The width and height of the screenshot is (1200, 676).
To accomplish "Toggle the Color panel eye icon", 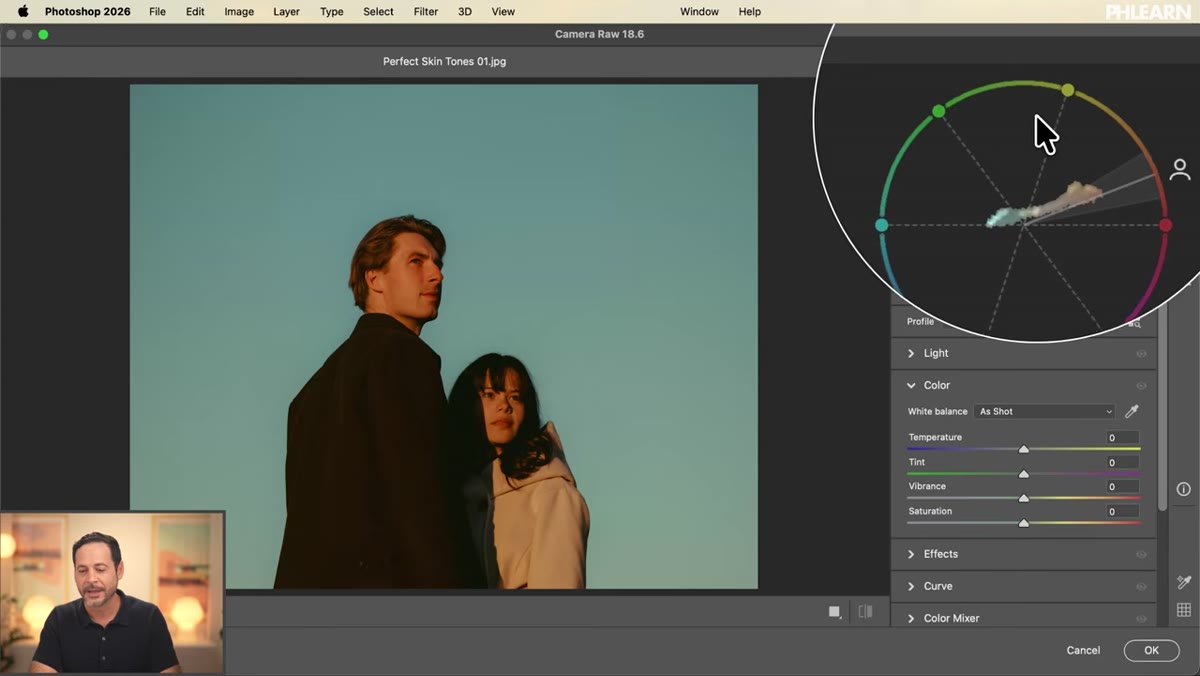I will point(1141,385).
